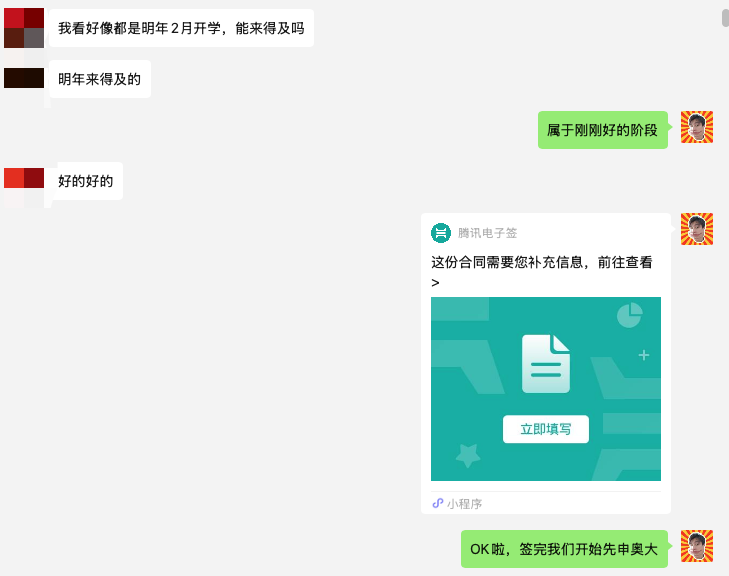Open contact avatar beside 明年来得及的
The image size is (729, 576).
pyautogui.click(x=24, y=78)
